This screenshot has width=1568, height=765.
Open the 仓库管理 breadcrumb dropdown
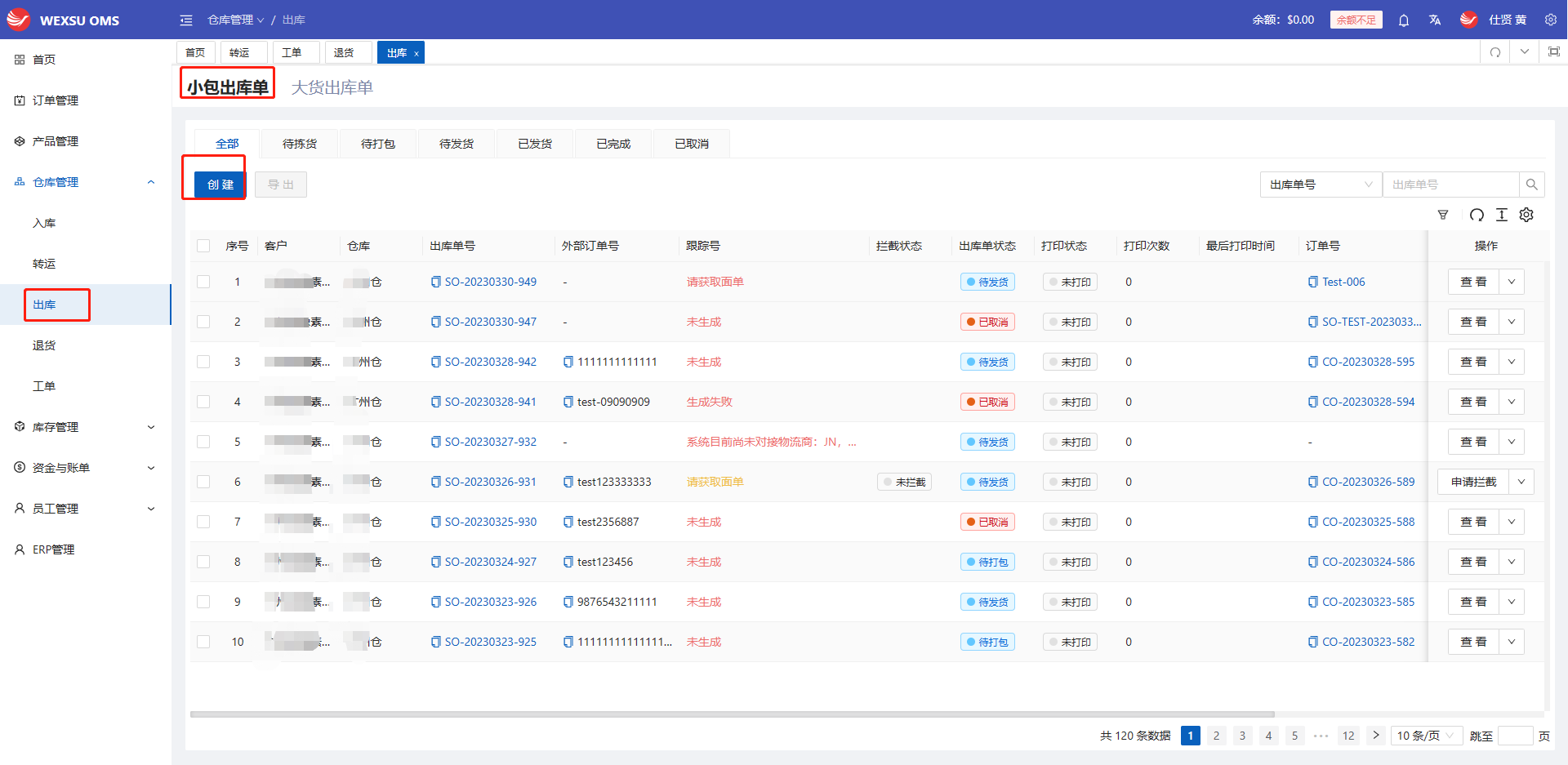[235, 20]
